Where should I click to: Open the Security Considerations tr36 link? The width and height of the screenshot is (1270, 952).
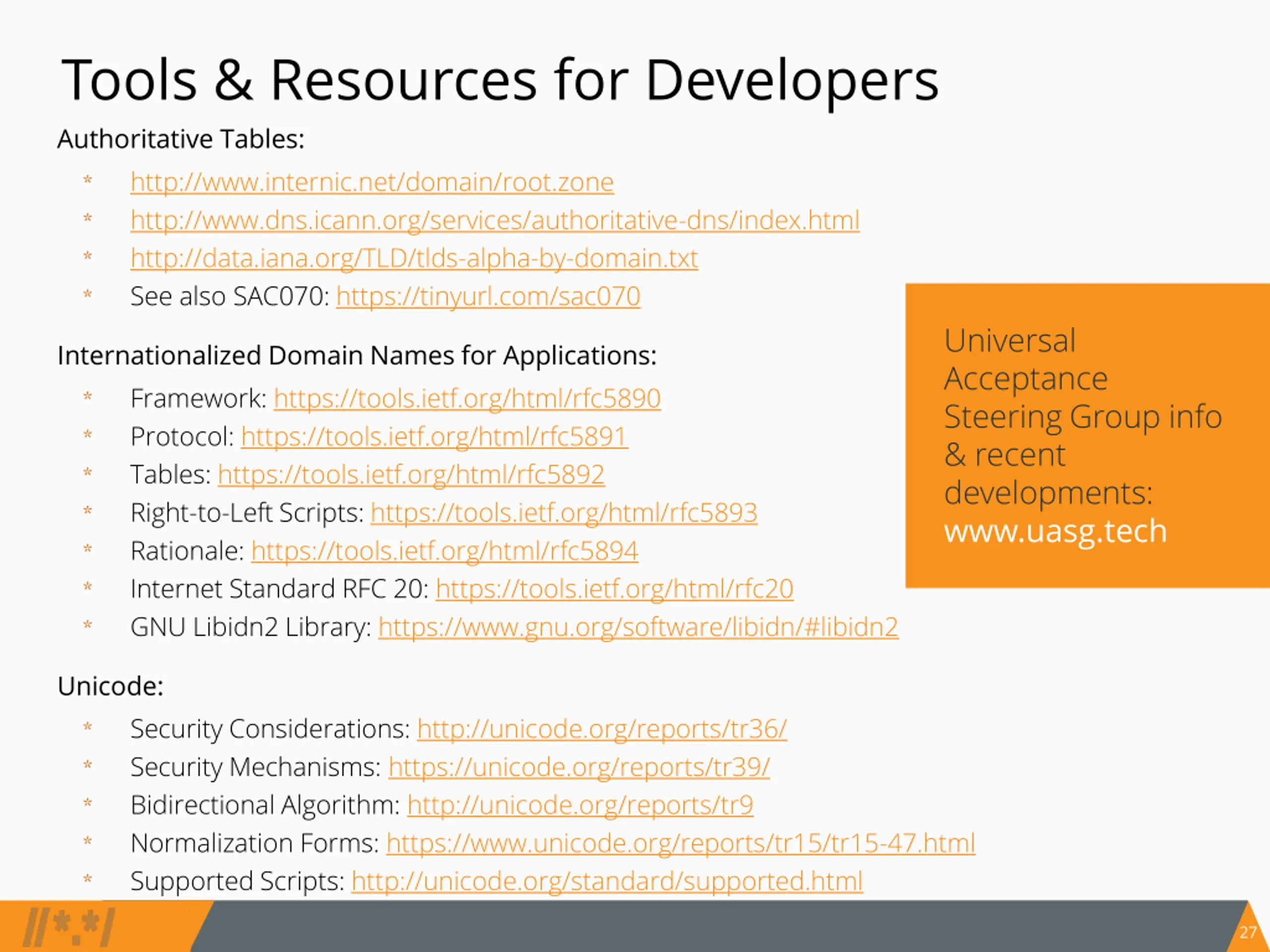pyautogui.click(x=602, y=729)
